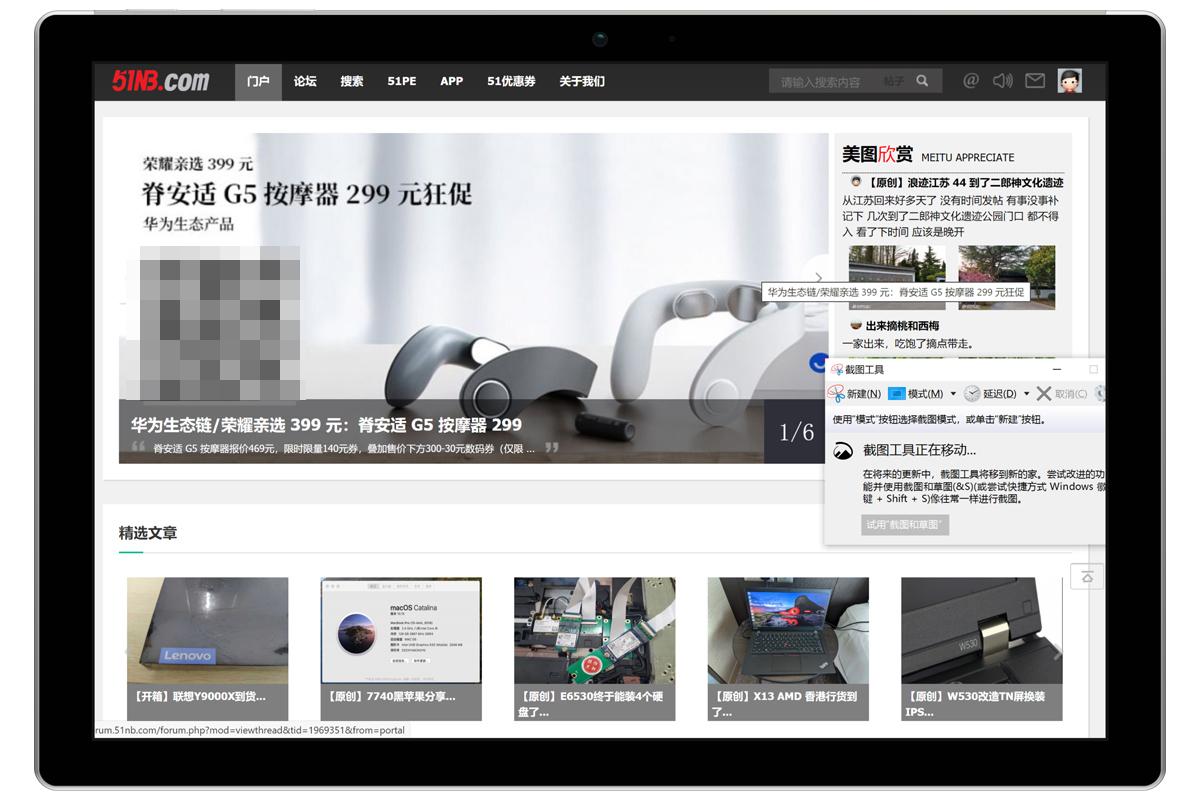
Task: Select the 关于我们 navigation item
Action: point(582,81)
